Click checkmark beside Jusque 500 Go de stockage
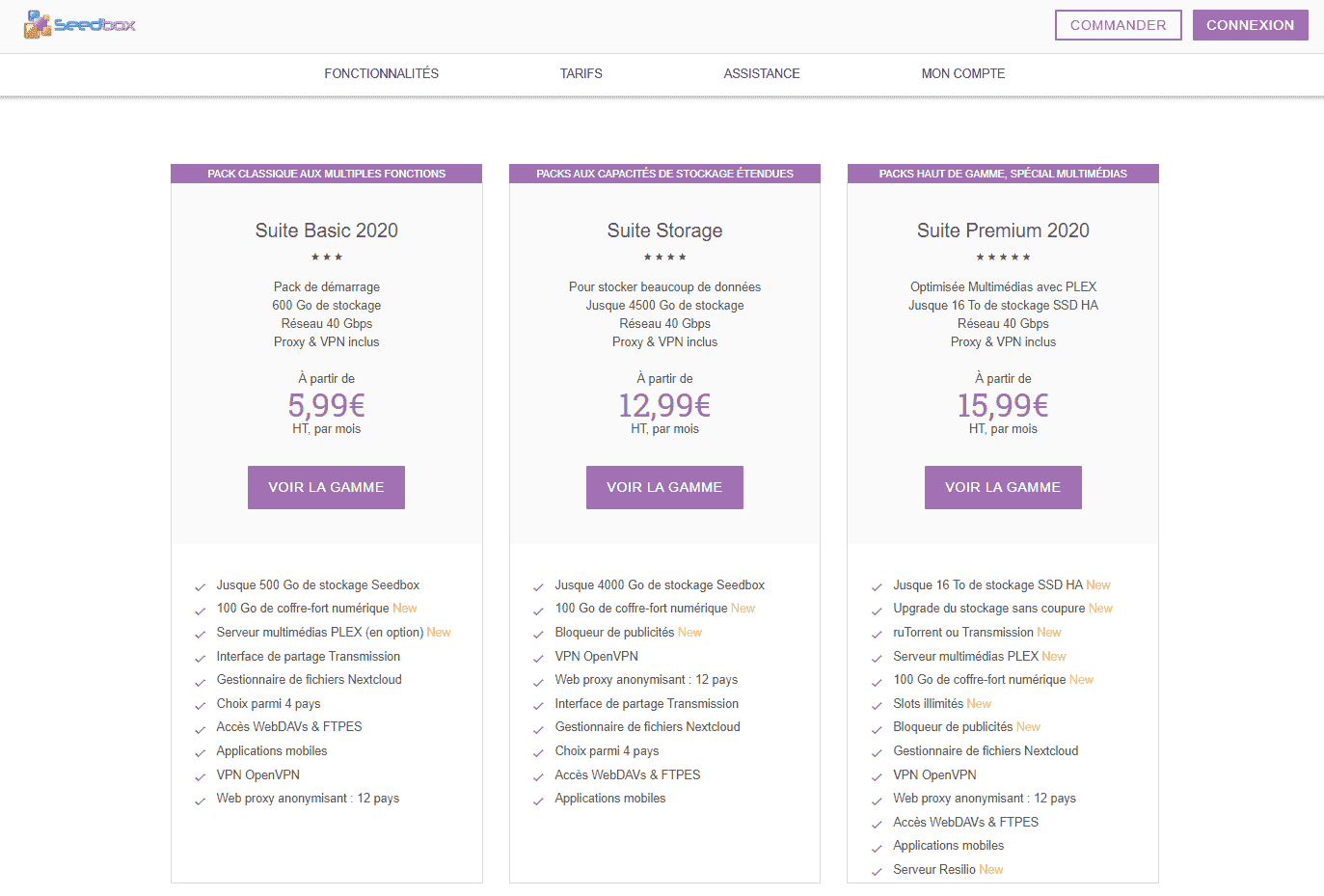The height and width of the screenshot is (896, 1324). (x=200, y=587)
